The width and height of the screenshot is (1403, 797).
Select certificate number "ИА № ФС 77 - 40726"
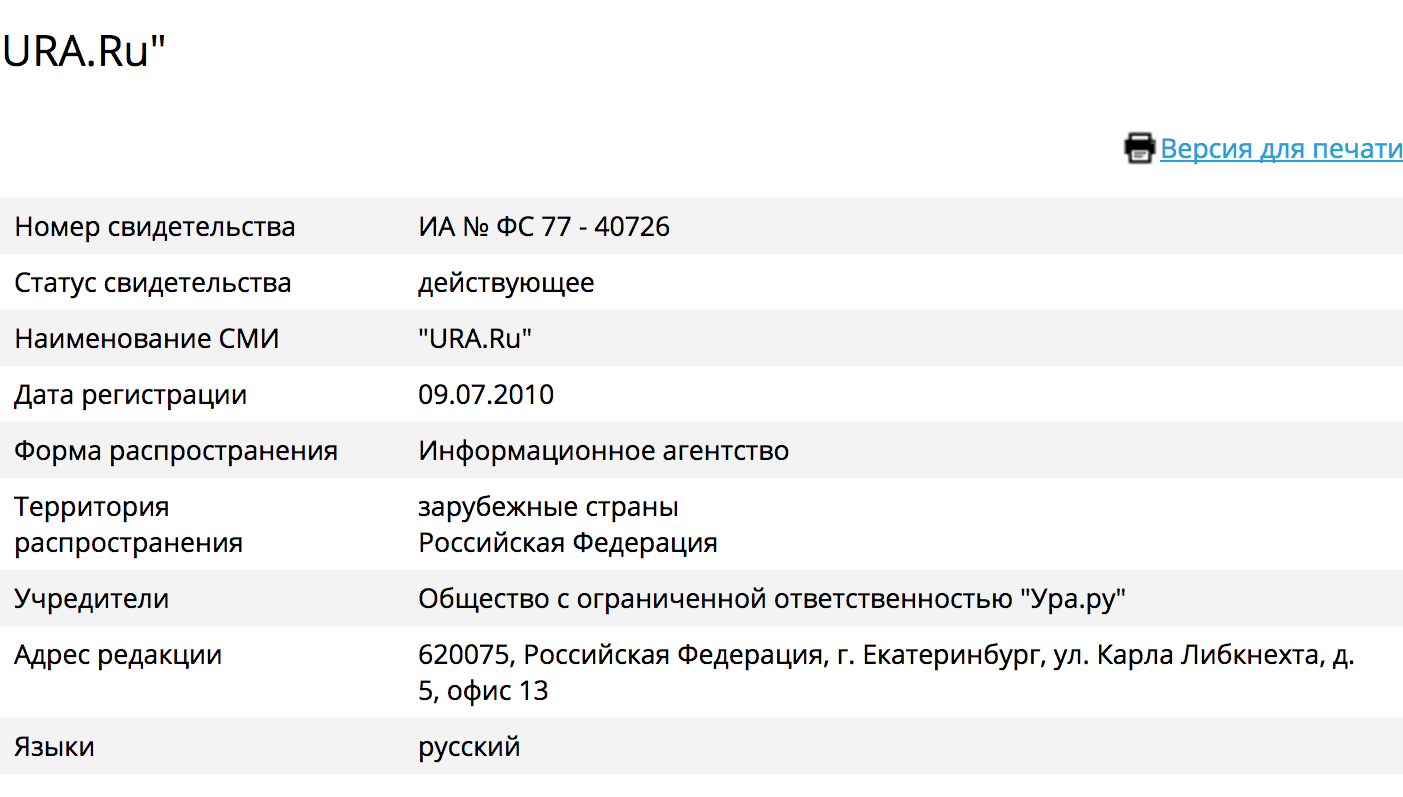point(544,227)
